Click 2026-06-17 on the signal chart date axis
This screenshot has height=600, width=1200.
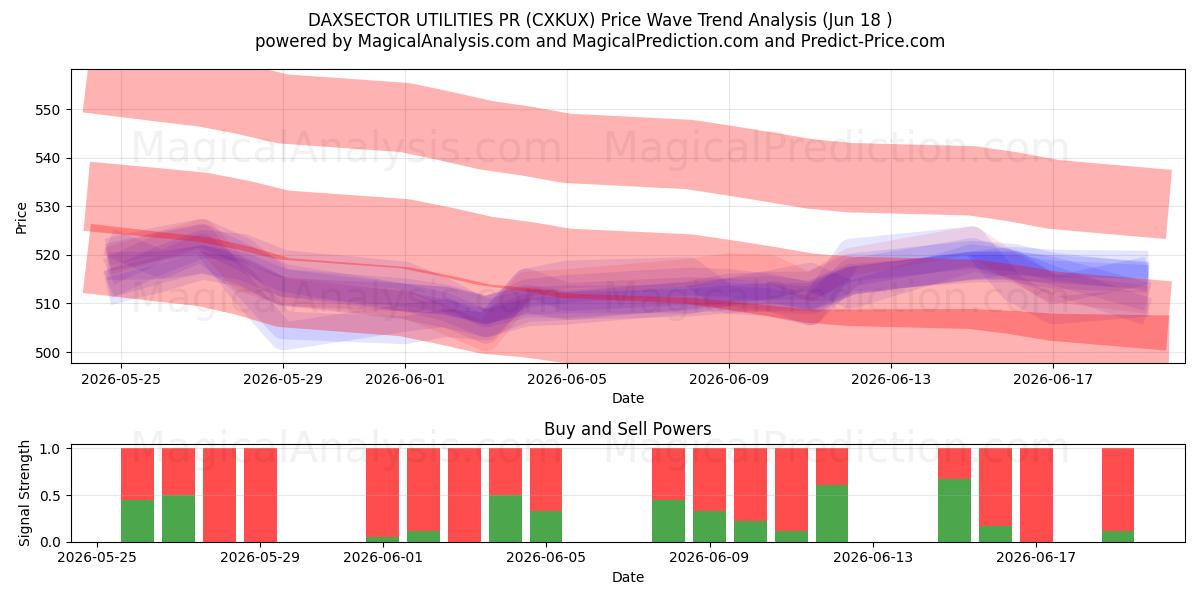pyautogui.click(x=1036, y=558)
